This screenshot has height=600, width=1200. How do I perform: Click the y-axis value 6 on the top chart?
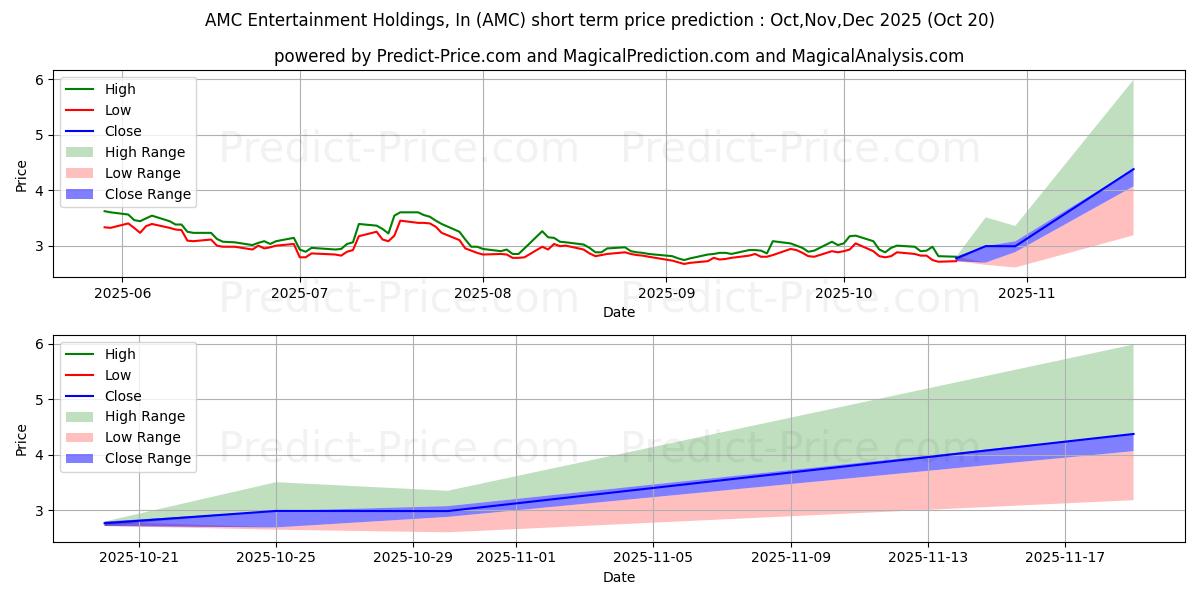[x=40, y=80]
